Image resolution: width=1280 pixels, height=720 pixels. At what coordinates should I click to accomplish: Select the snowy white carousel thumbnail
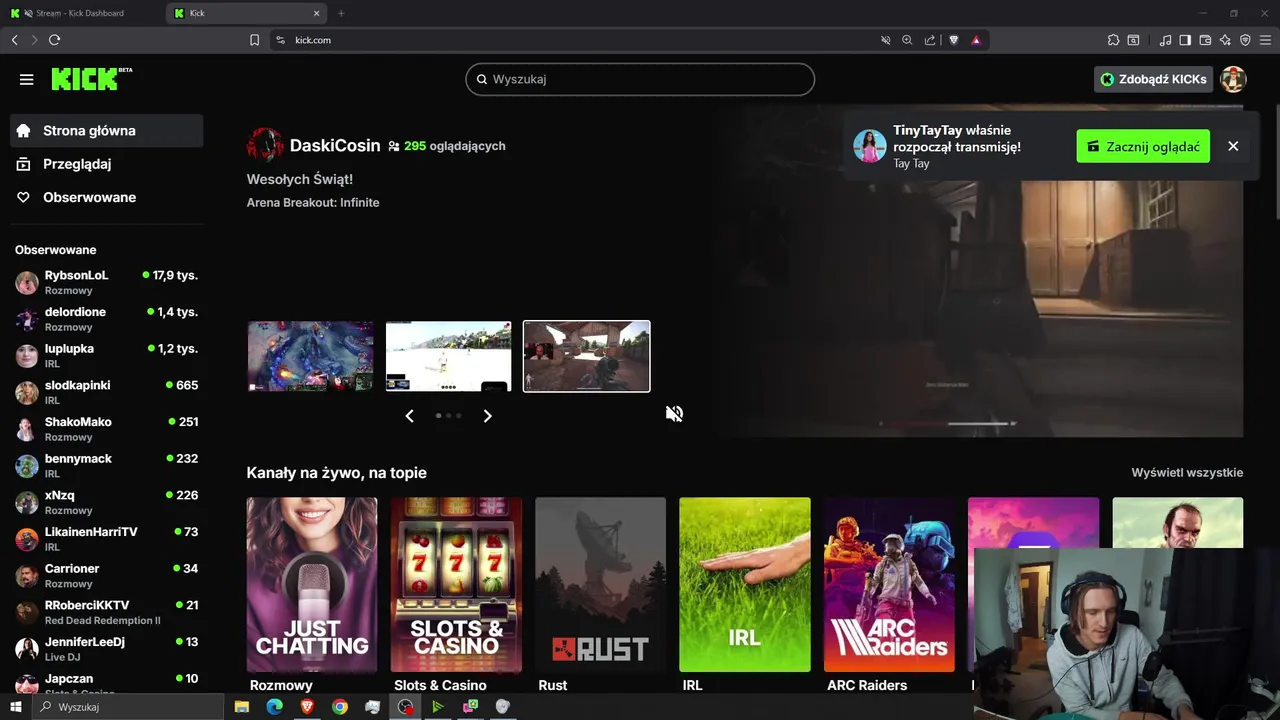[x=449, y=356]
